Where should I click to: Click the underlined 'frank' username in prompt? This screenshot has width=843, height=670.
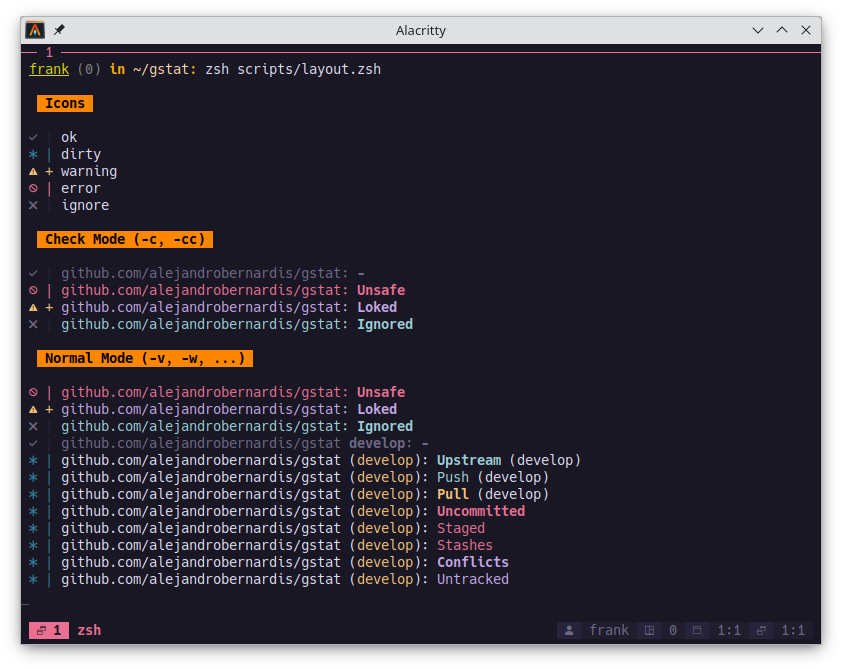click(x=49, y=69)
